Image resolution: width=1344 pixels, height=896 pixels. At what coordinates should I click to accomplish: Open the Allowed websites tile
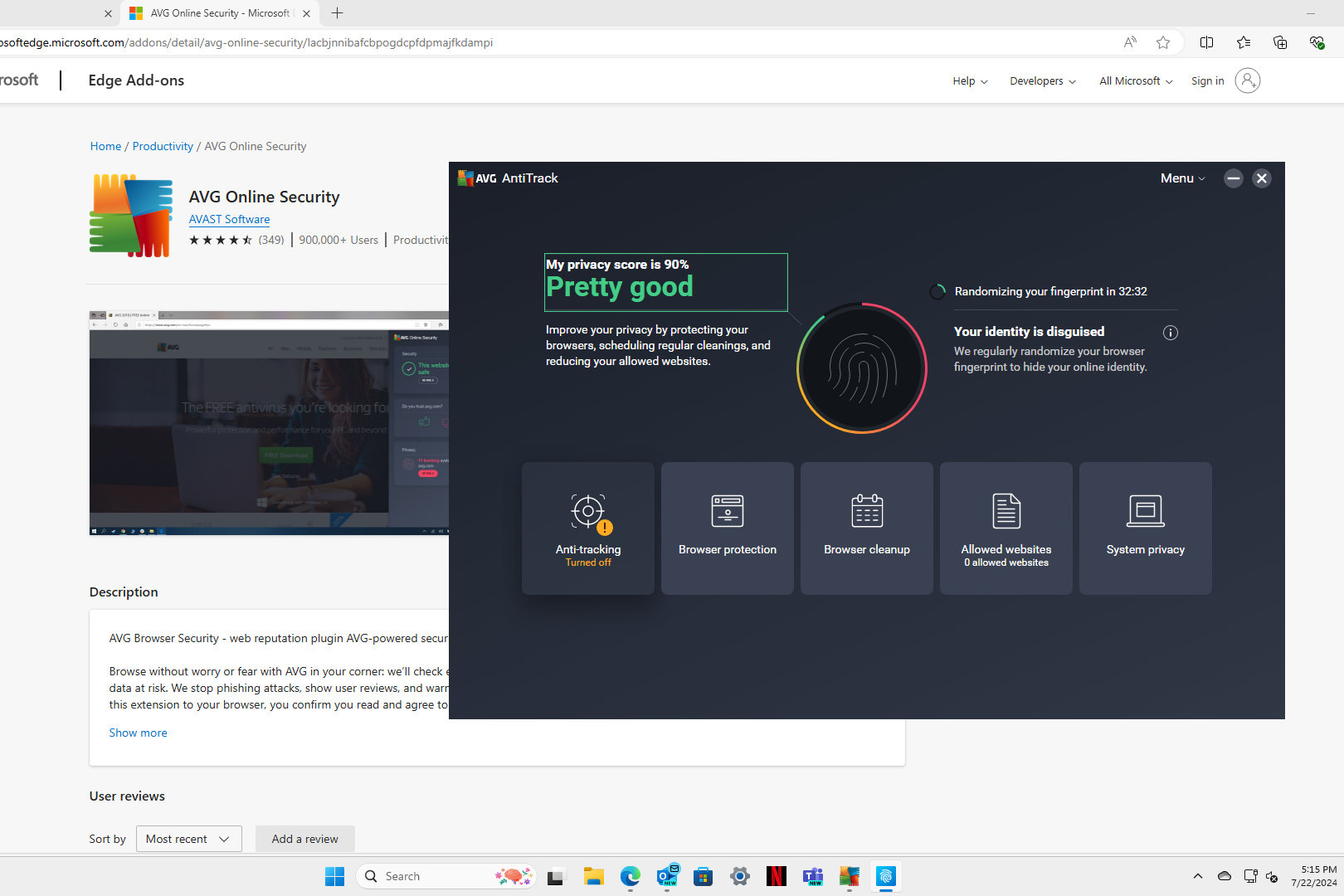[x=1006, y=528]
